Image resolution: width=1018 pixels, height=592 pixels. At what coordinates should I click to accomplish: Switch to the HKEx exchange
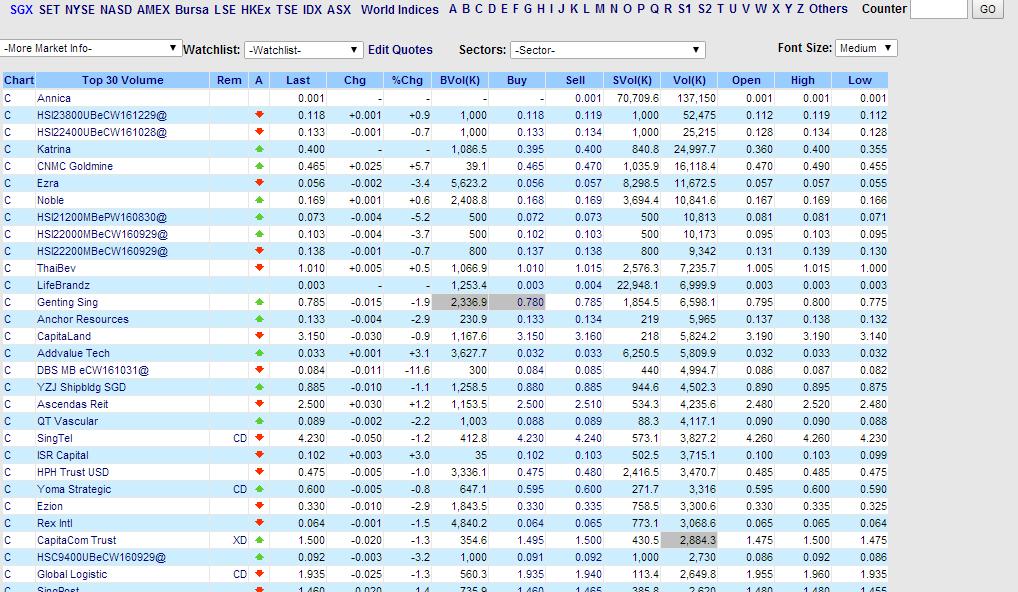[256, 10]
